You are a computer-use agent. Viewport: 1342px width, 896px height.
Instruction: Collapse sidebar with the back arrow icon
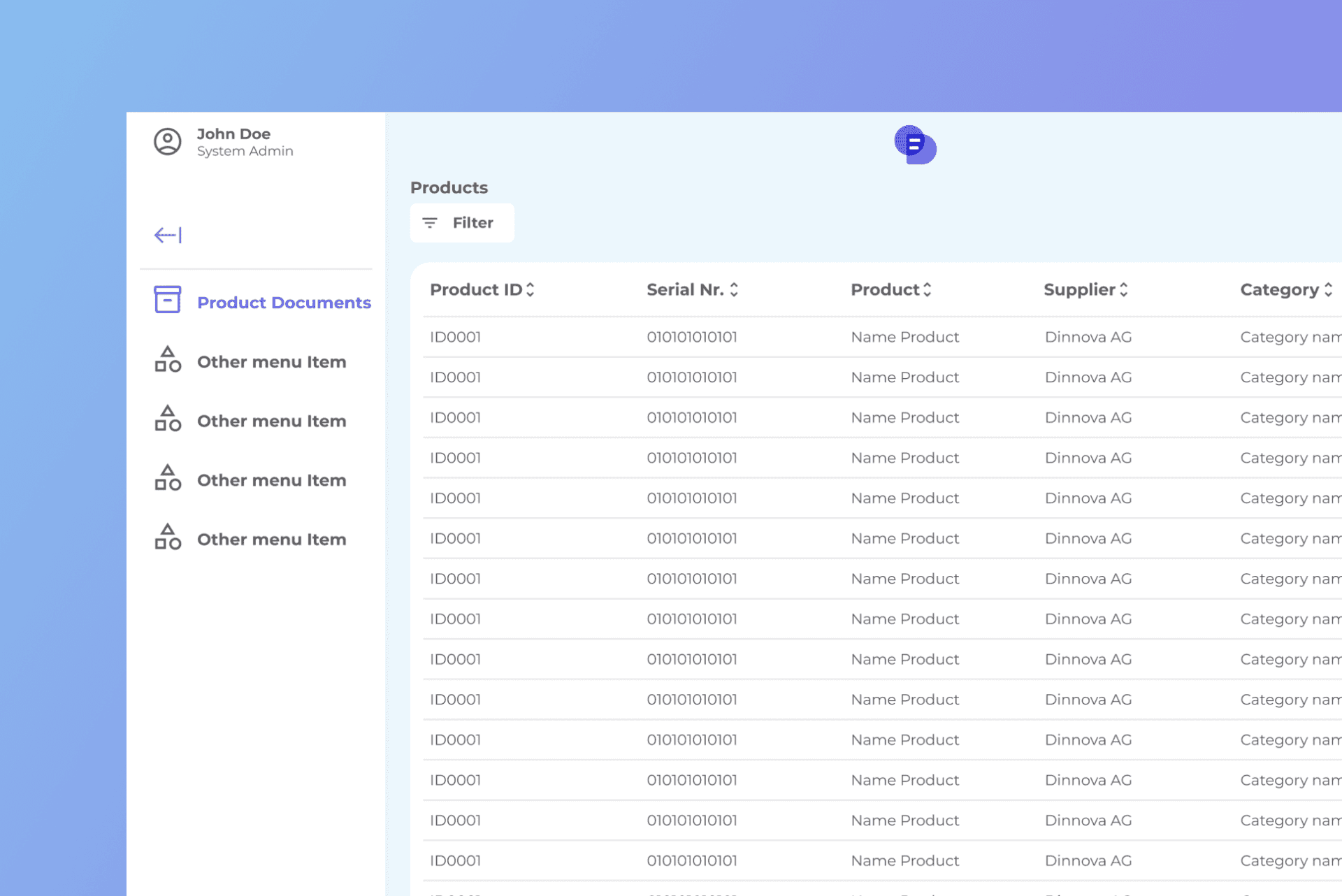(168, 235)
